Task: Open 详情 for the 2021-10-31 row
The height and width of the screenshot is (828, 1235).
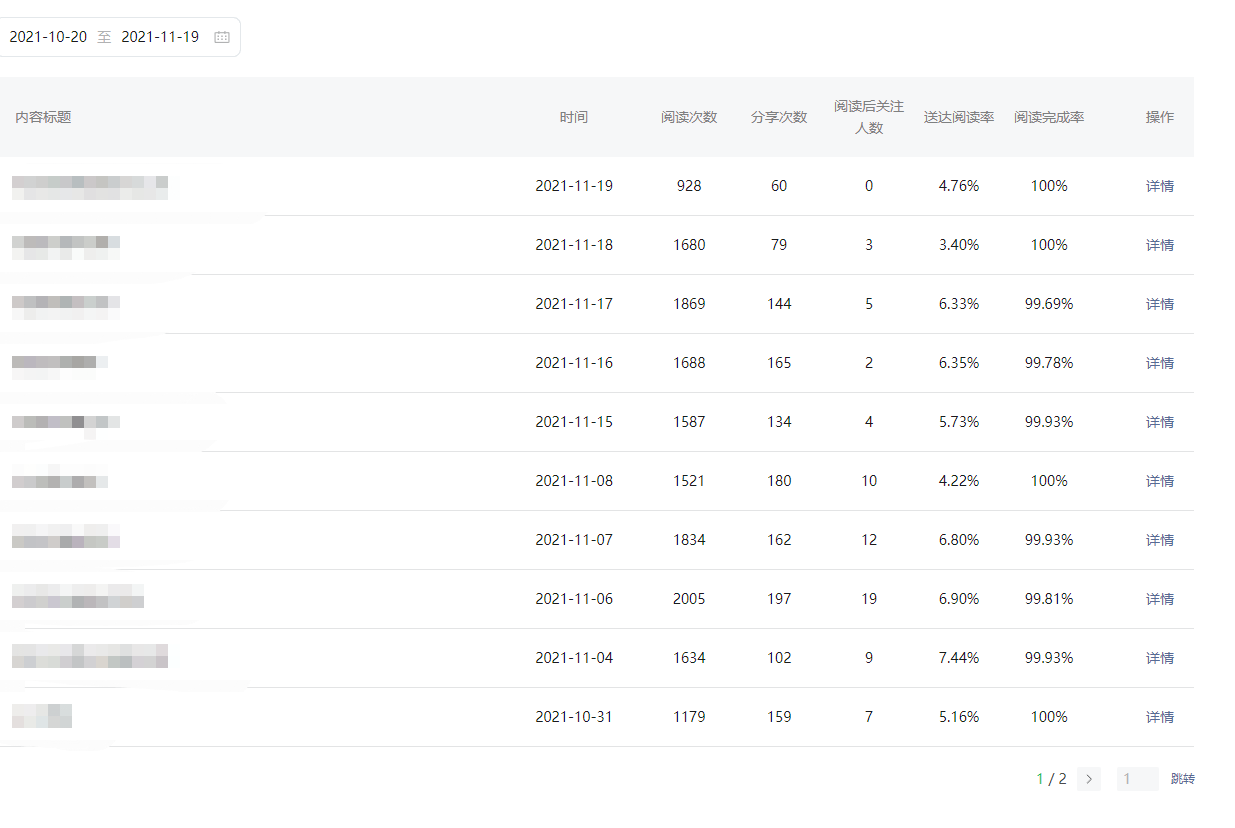Action: pos(1160,717)
